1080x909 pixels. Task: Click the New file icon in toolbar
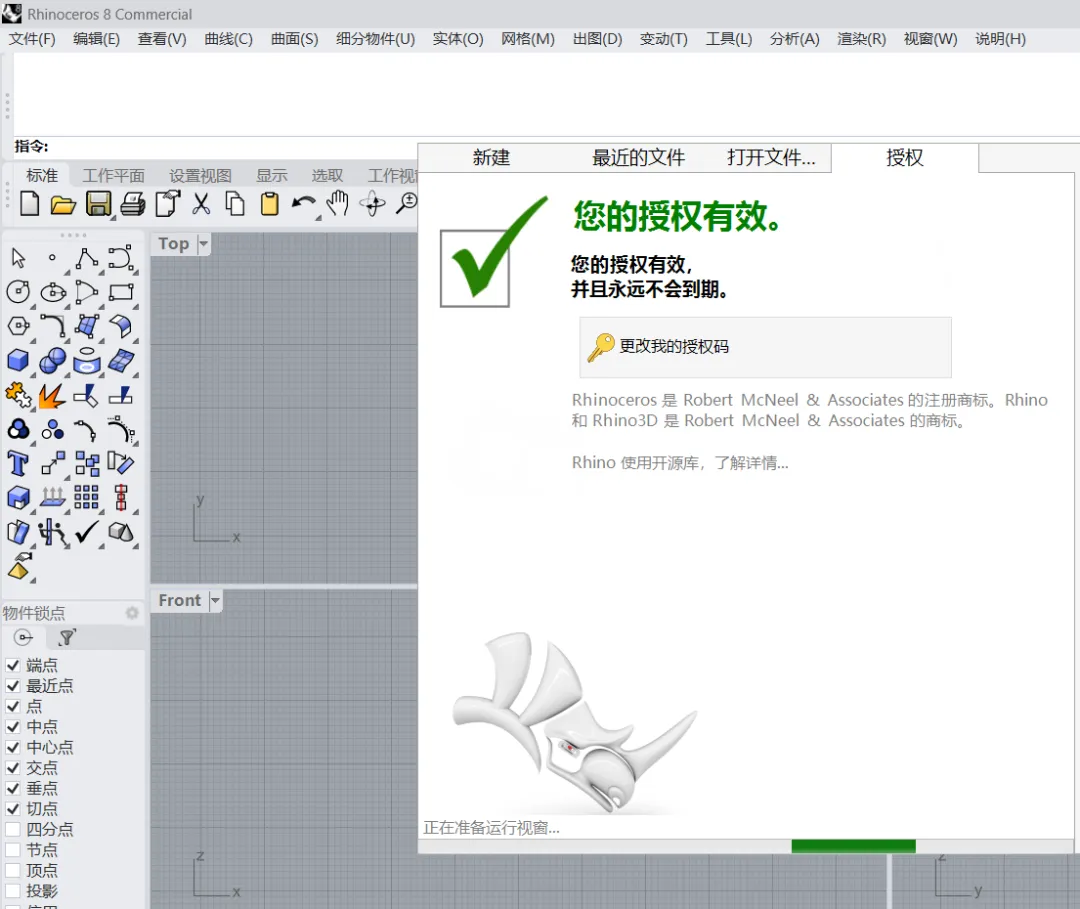pyautogui.click(x=29, y=205)
